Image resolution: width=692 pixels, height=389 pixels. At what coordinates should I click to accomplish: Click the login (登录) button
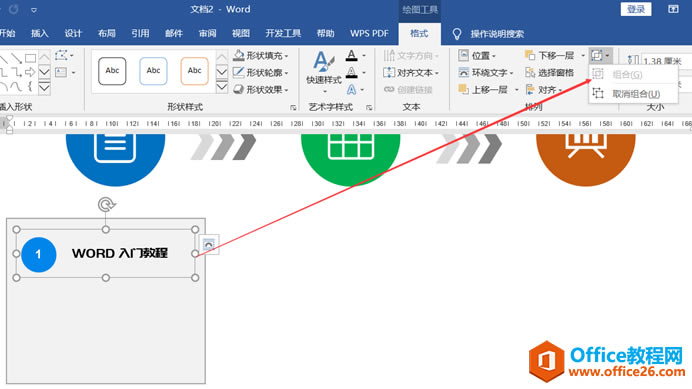pyautogui.click(x=636, y=9)
